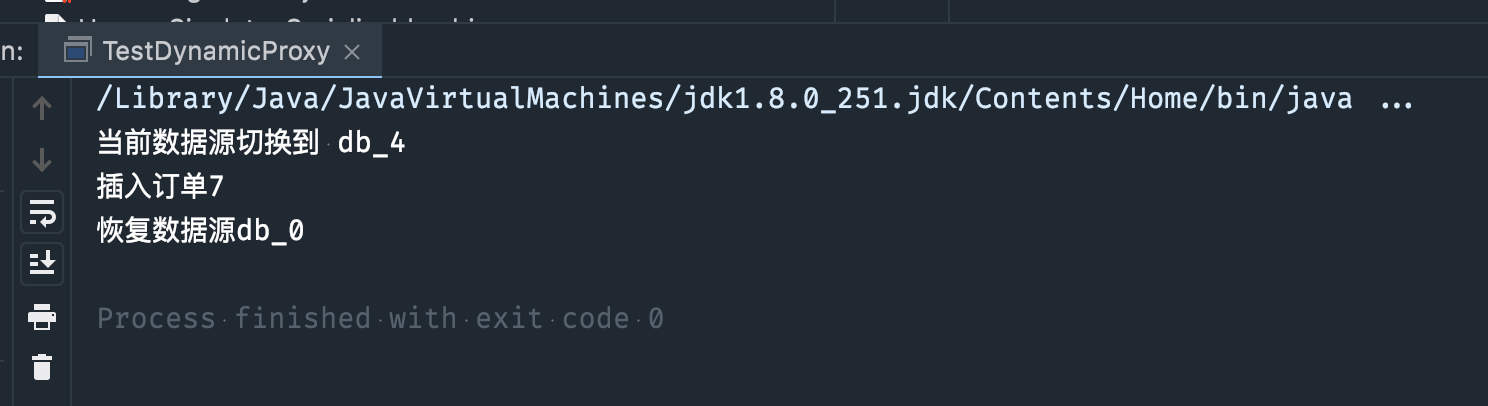This screenshot has width=1488, height=406.
Task: Click the Process finished exit code line
Action: 380,319
